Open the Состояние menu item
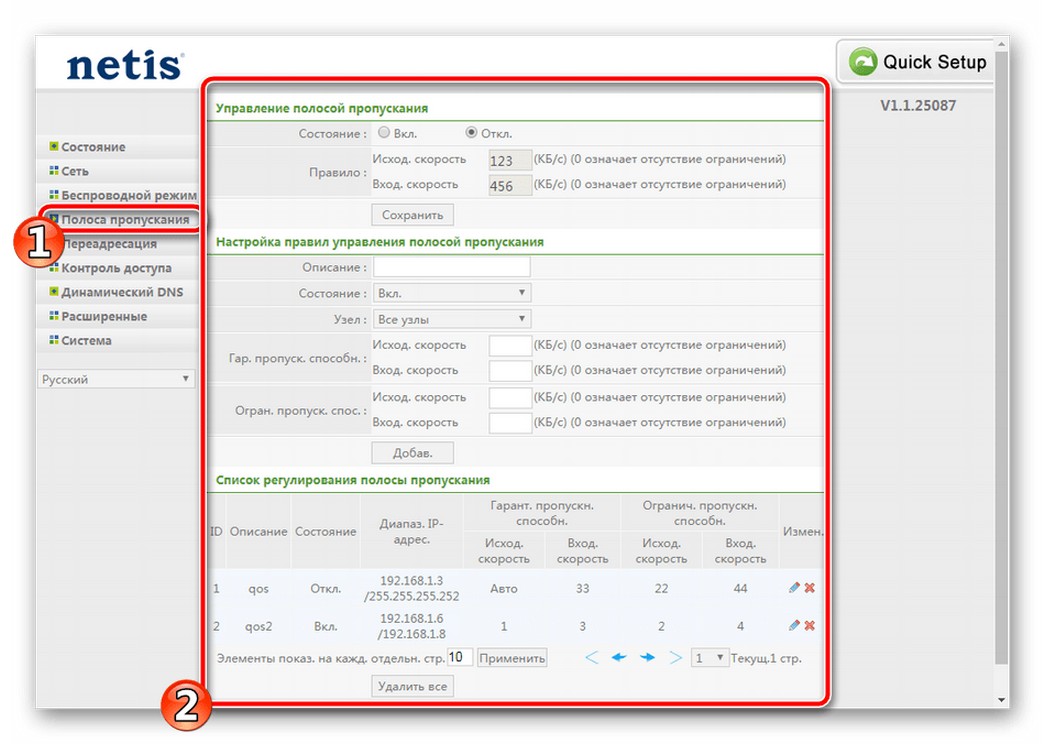This screenshot has height=744, width=1045. click(93, 147)
